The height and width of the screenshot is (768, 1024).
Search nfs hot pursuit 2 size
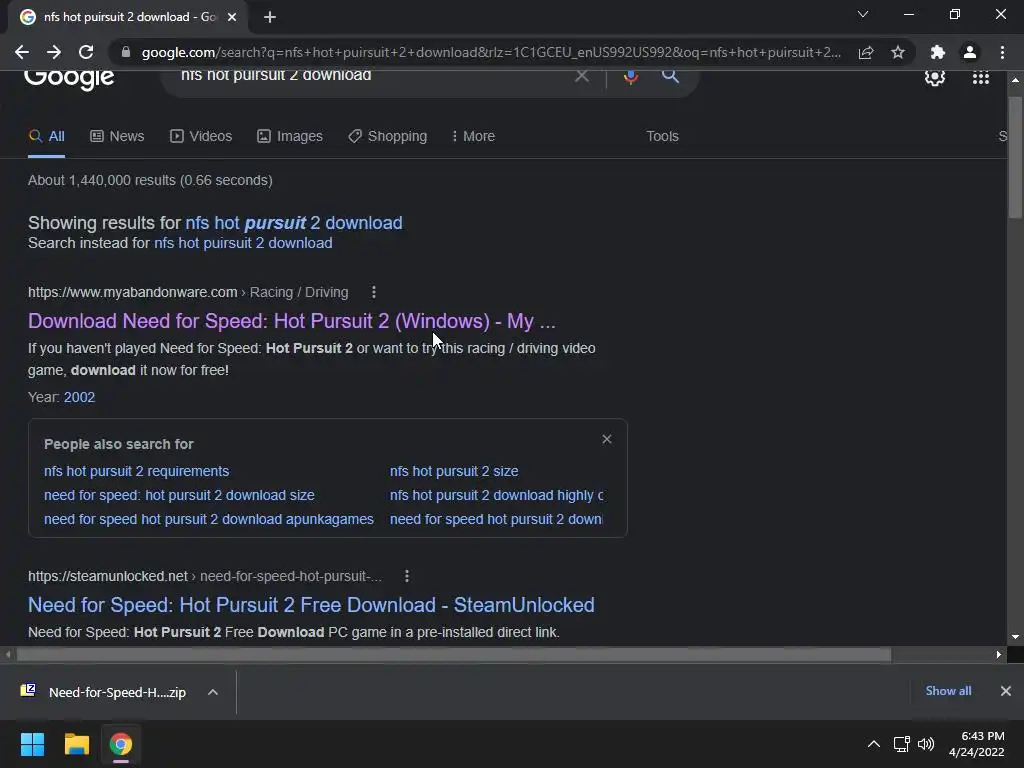click(x=454, y=471)
